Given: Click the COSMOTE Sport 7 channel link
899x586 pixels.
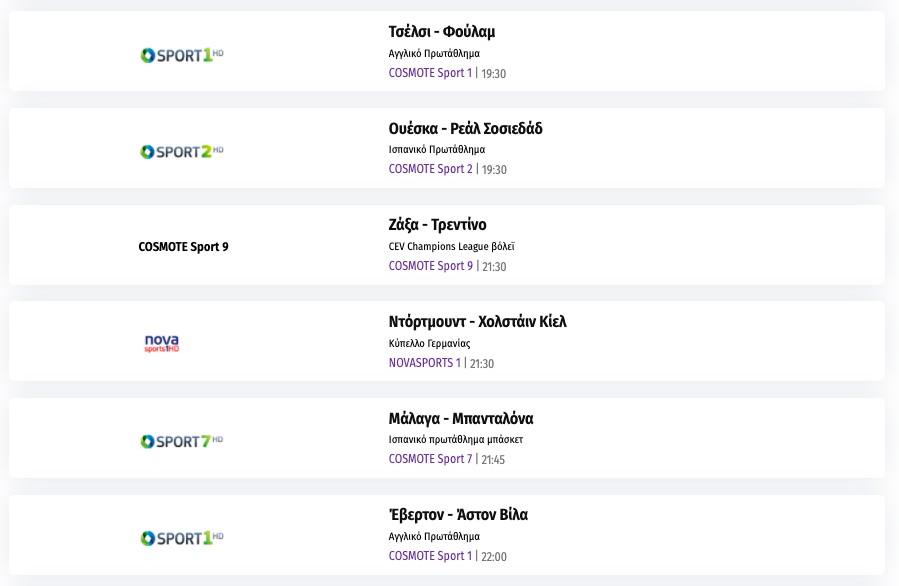Looking at the screenshot, I should click(x=430, y=459).
